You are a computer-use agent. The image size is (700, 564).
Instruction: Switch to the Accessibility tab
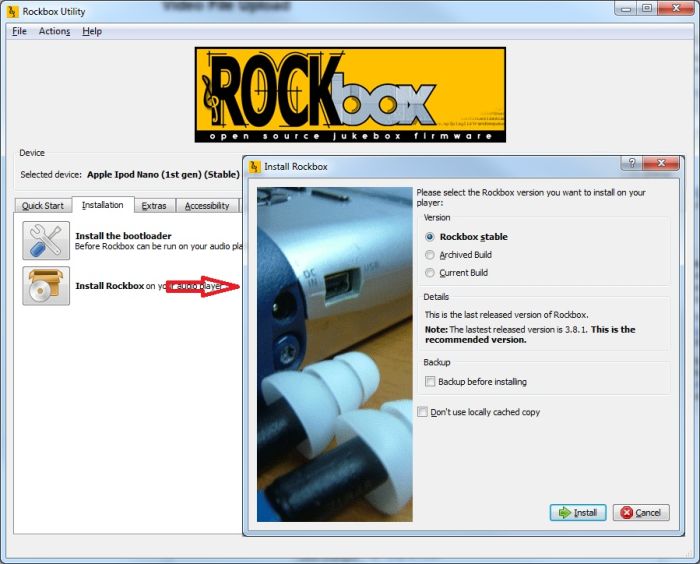click(207, 205)
